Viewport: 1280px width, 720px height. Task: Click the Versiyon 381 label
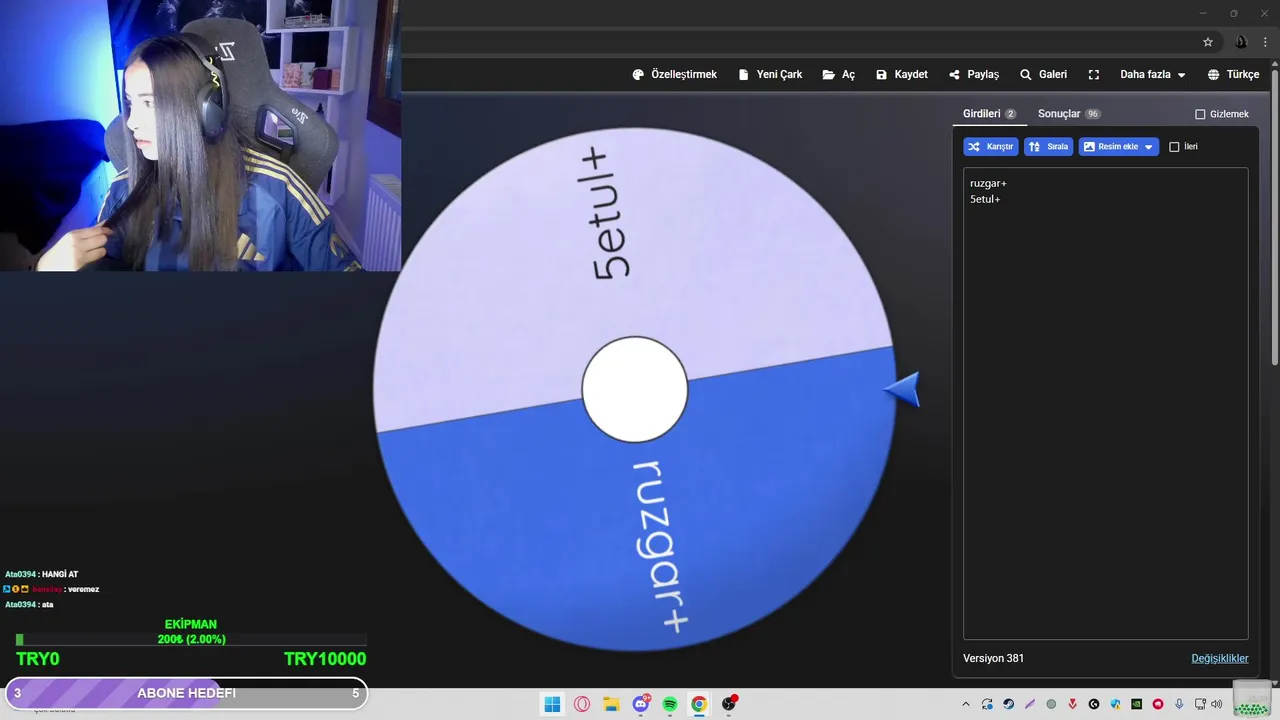(993, 658)
